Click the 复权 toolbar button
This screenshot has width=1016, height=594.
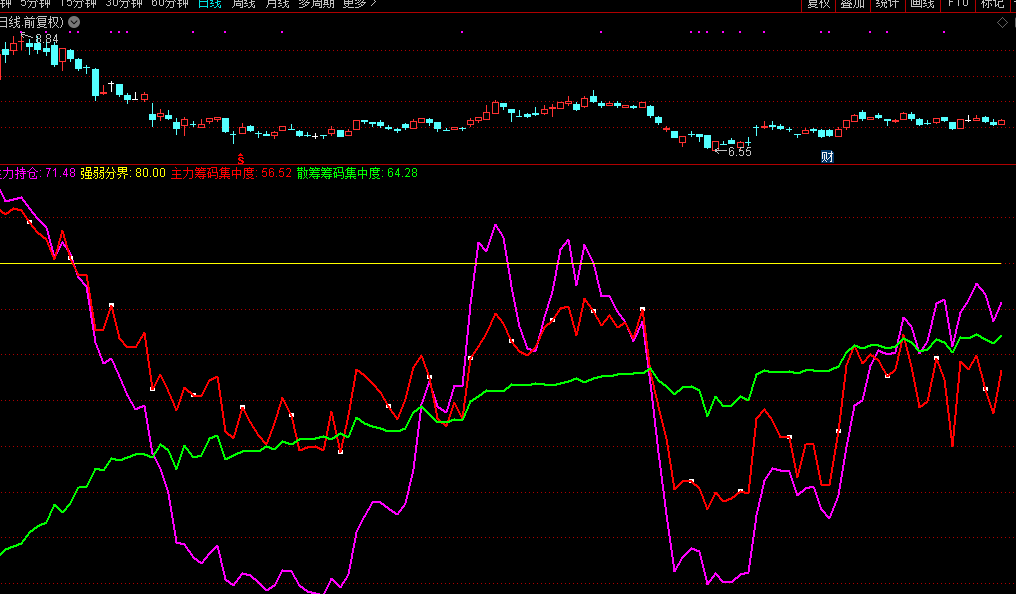tap(819, 4)
